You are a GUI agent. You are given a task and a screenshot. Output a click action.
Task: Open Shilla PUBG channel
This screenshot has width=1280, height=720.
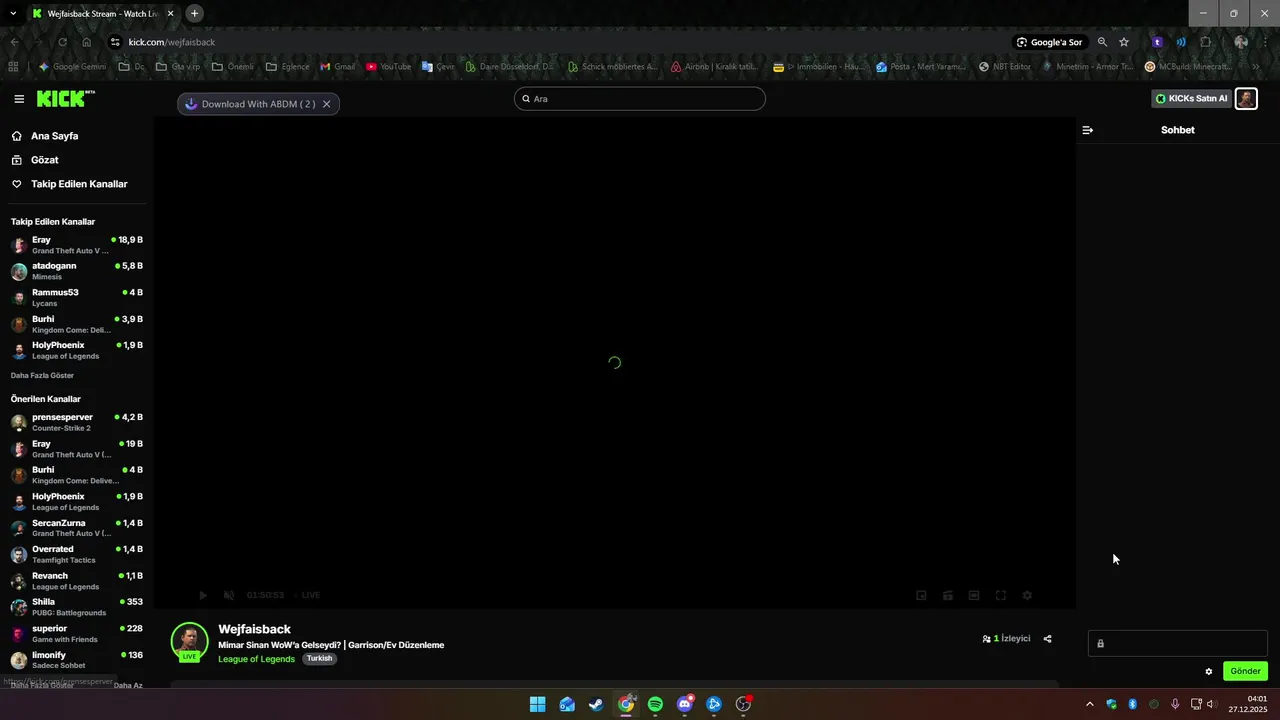click(77, 607)
